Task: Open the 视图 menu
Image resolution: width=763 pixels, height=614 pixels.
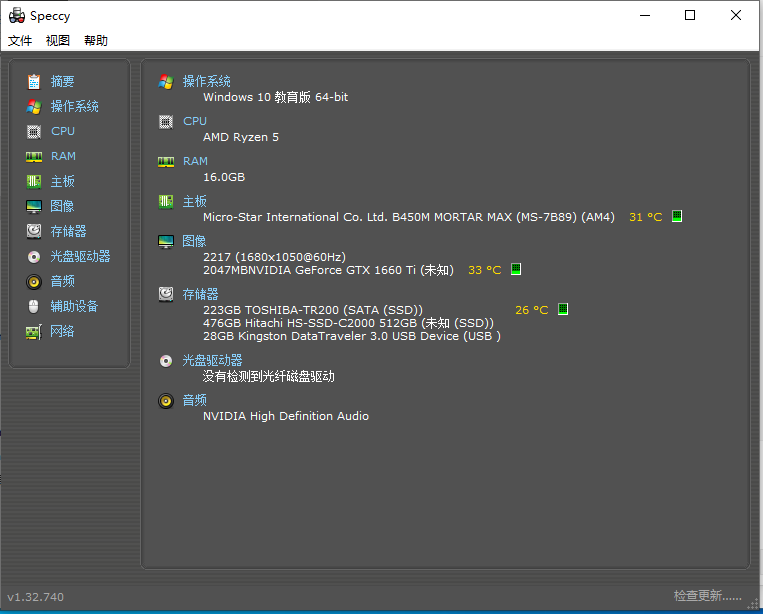Action: pos(58,41)
